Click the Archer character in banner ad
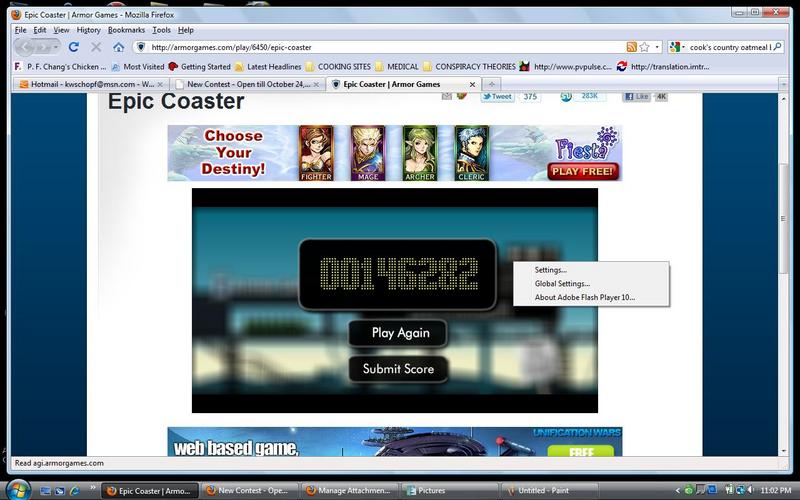This screenshot has width=800, height=500. [x=420, y=153]
